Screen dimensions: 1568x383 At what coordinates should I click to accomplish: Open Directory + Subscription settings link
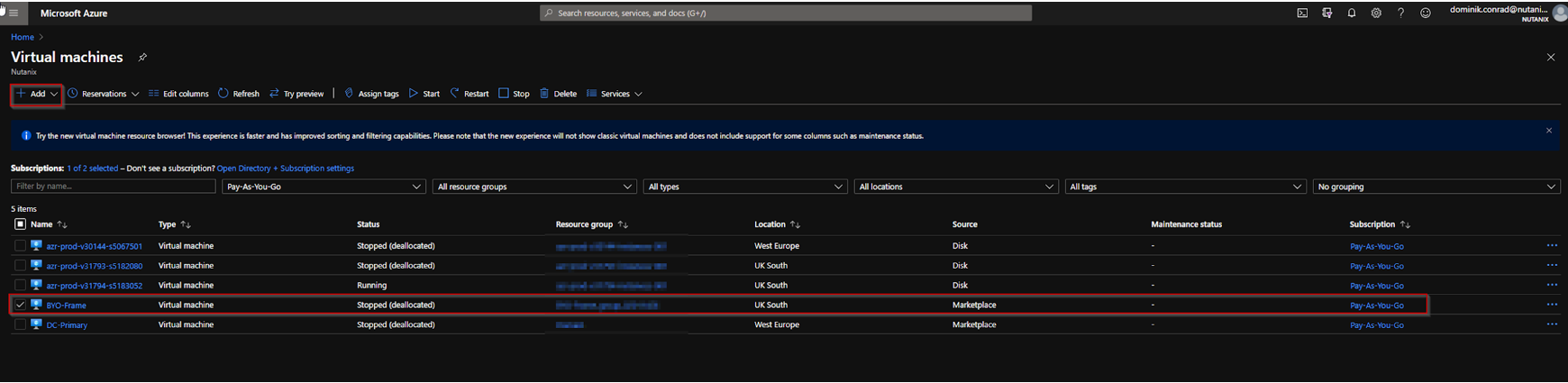[286, 169]
